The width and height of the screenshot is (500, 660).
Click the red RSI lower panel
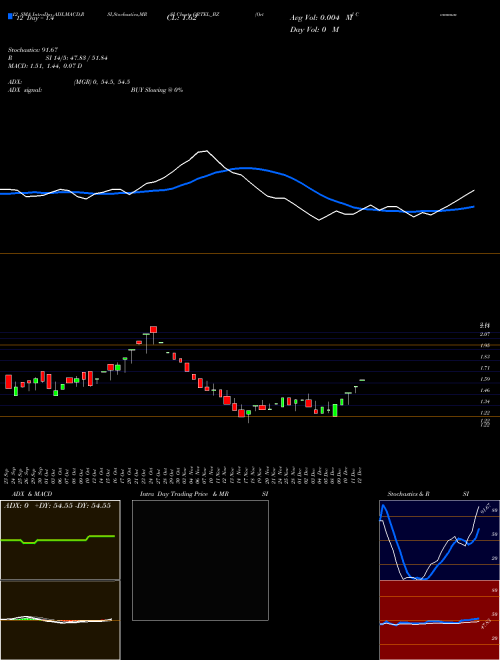point(440,620)
